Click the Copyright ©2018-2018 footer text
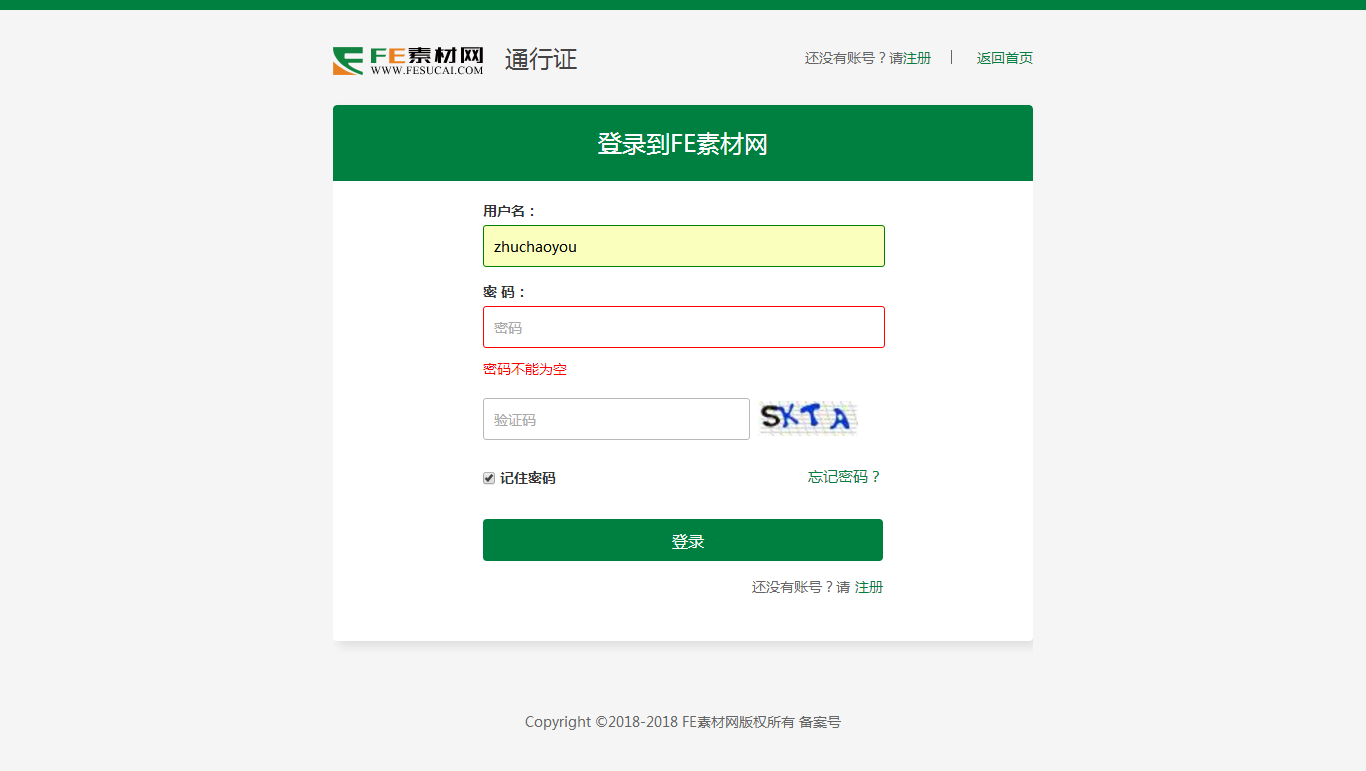Screen dimensions: 1366x771 pyautogui.click(x=601, y=722)
